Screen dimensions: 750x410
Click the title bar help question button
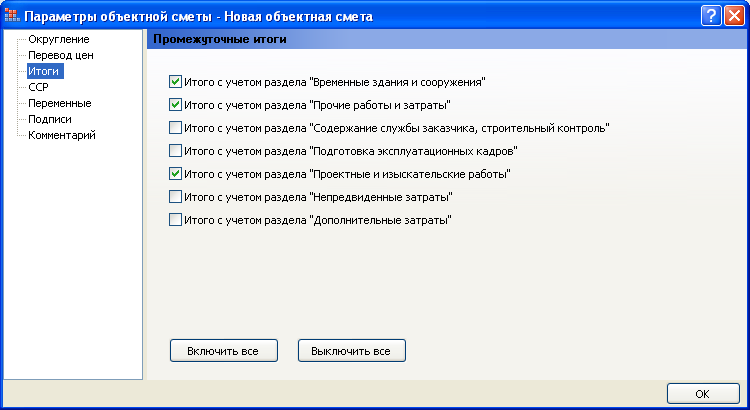(711, 16)
